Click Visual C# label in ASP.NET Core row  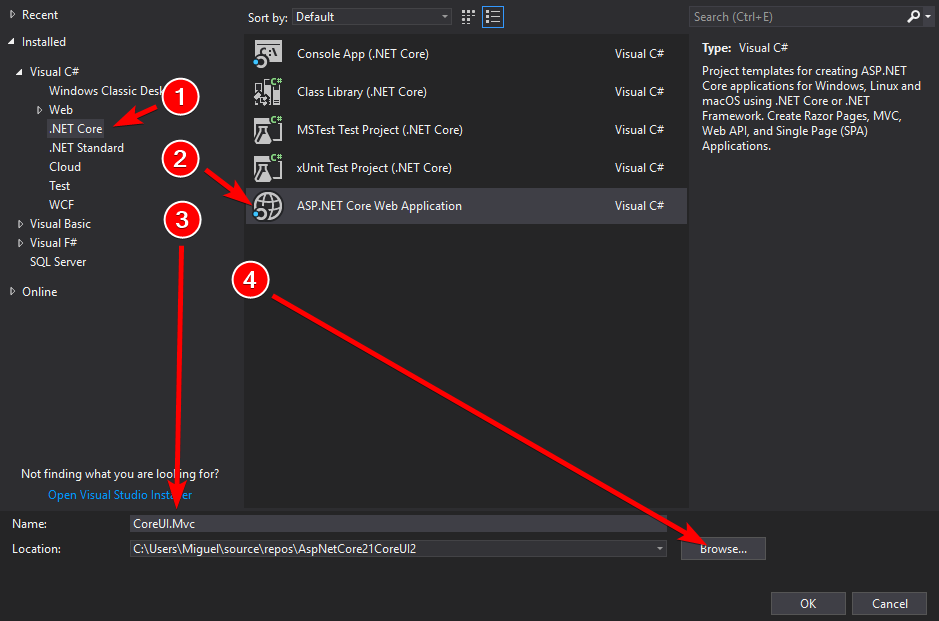tap(639, 206)
